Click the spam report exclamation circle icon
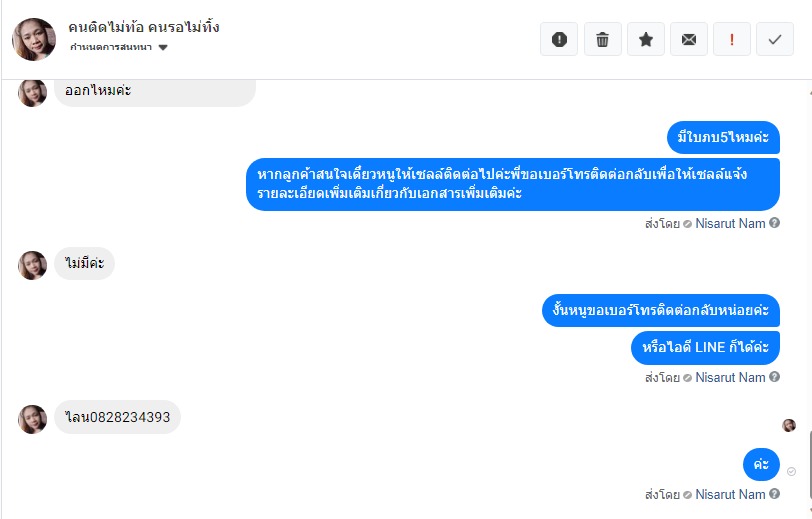 pyautogui.click(x=559, y=39)
